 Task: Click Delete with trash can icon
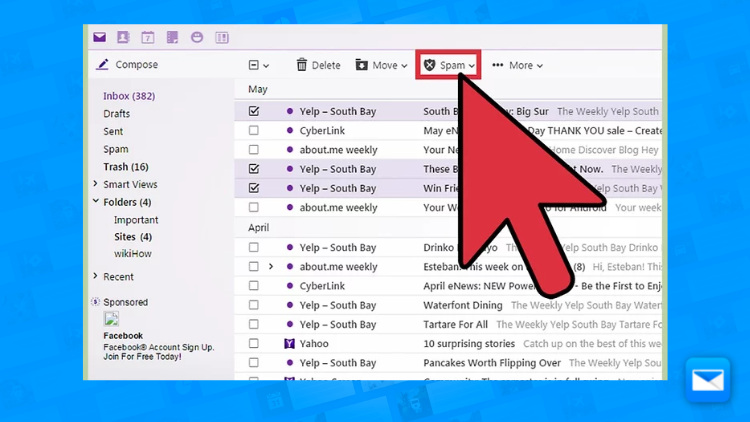point(319,65)
